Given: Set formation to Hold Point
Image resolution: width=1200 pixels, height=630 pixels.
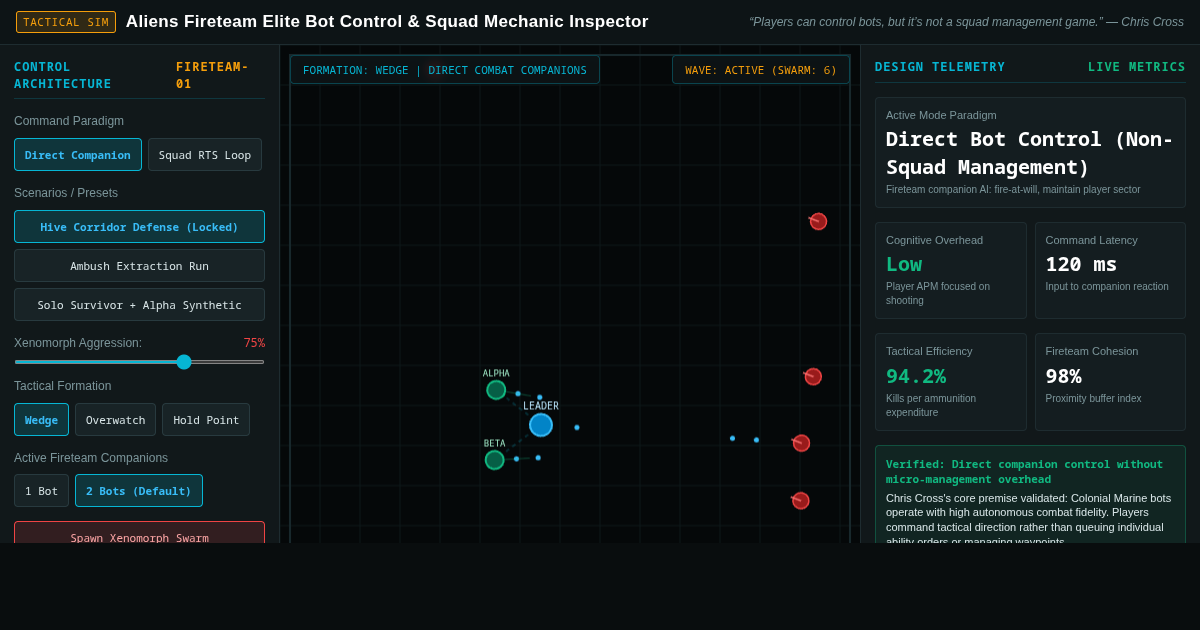Looking at the screenshot, I should pos(206,420).
